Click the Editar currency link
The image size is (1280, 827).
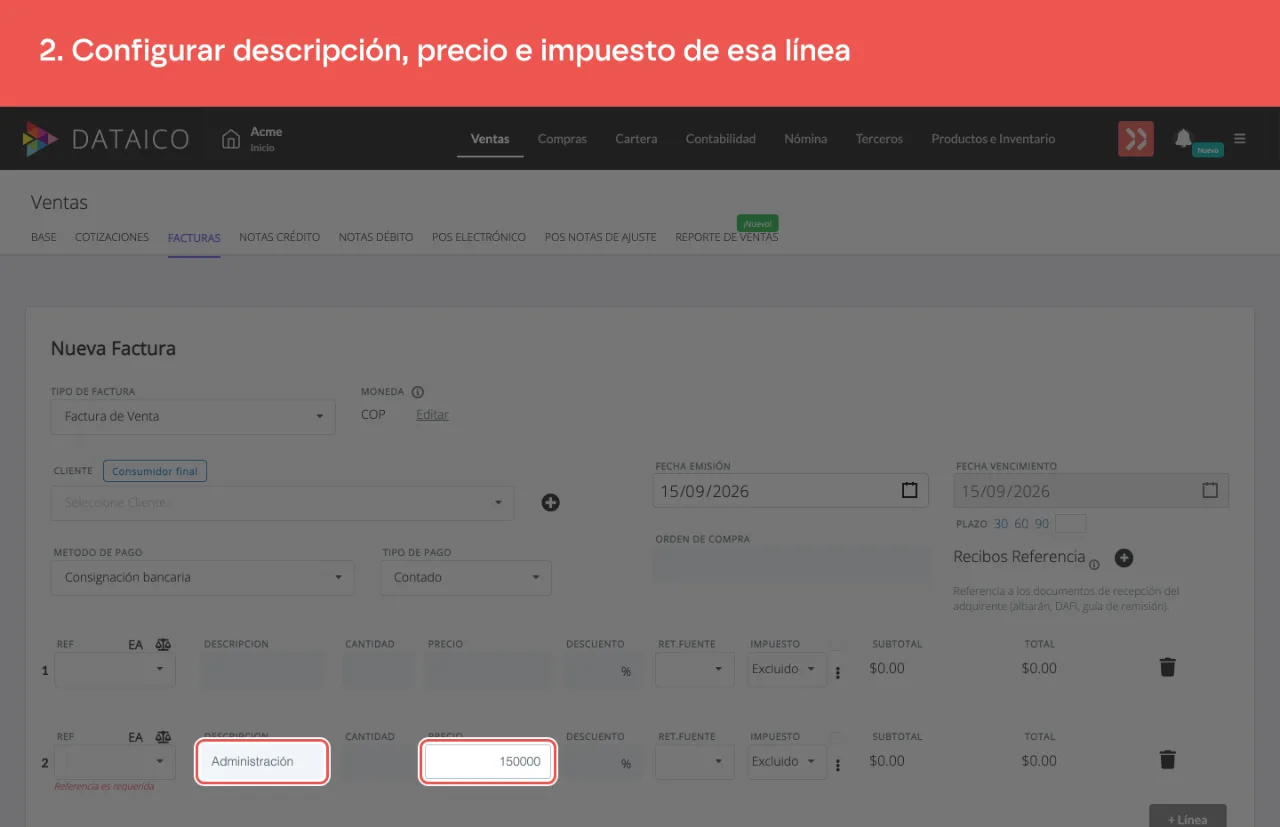click(x=432, y=415)
